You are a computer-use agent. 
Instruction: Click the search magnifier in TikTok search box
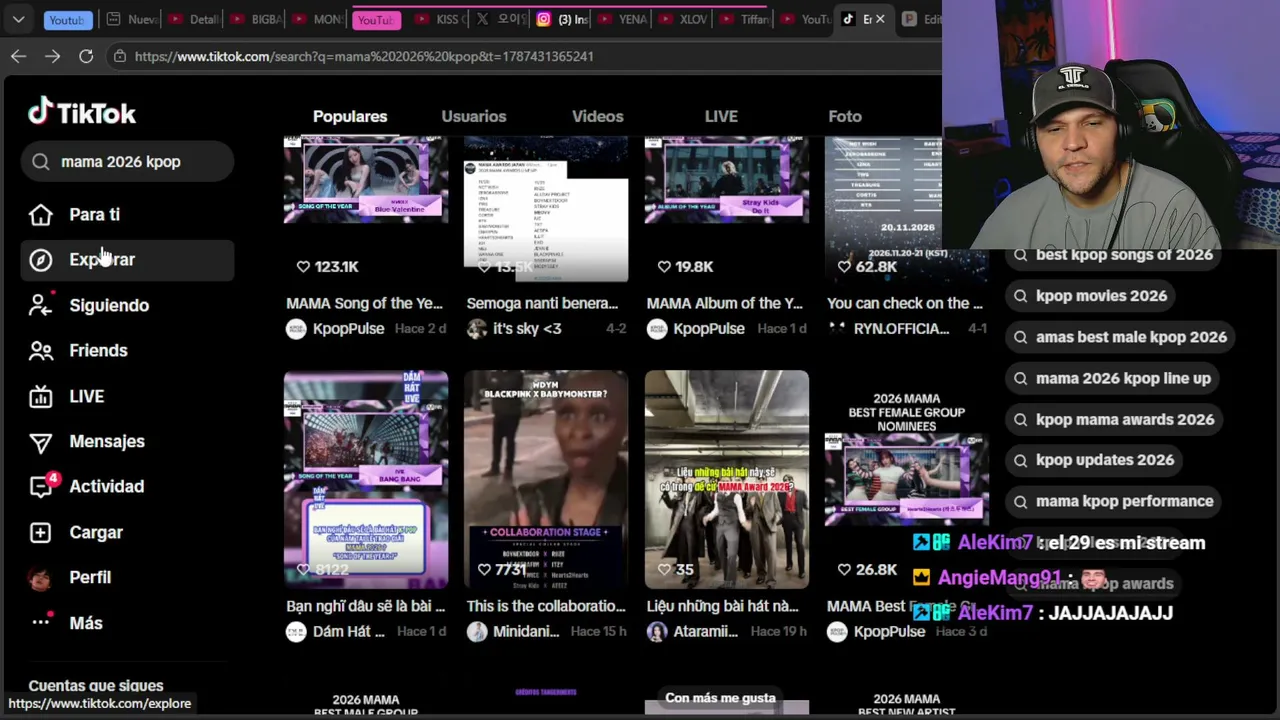[x=41, y=162]
